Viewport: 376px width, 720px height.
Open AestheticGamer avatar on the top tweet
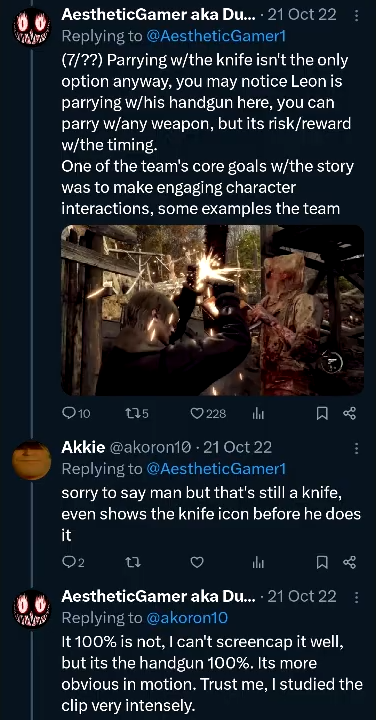tap(32, 27)
